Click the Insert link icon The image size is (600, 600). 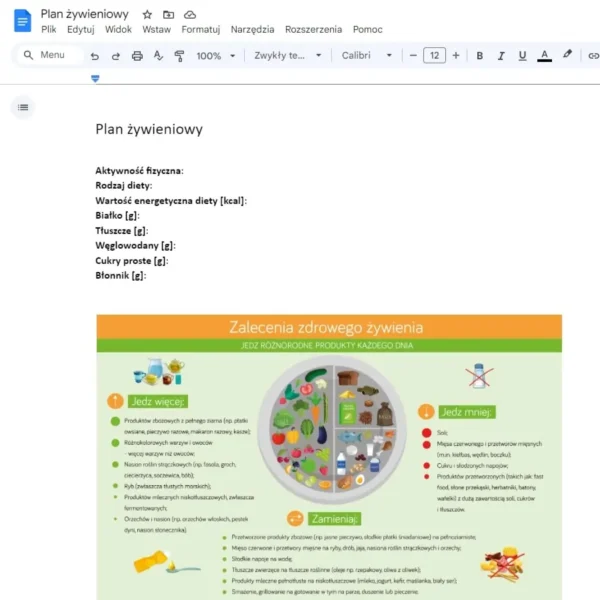(x=593, y=56)
